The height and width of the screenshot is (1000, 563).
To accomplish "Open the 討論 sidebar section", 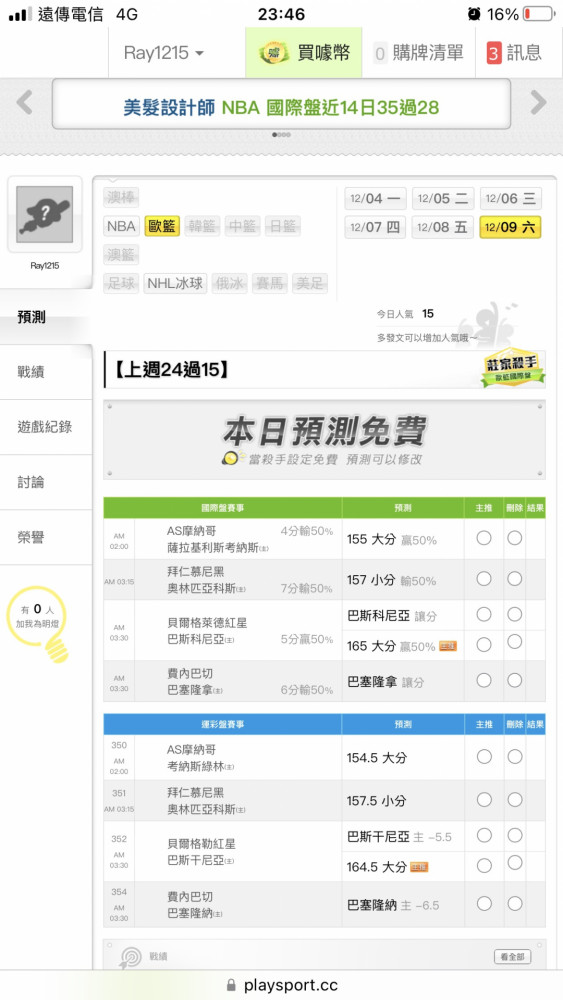I will coord(46,482).
